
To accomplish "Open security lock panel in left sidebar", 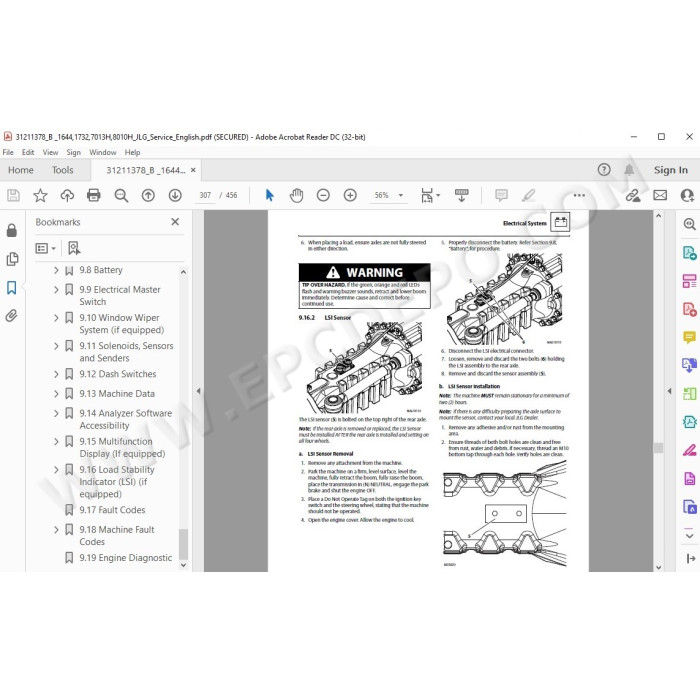I will click(12, 230).
